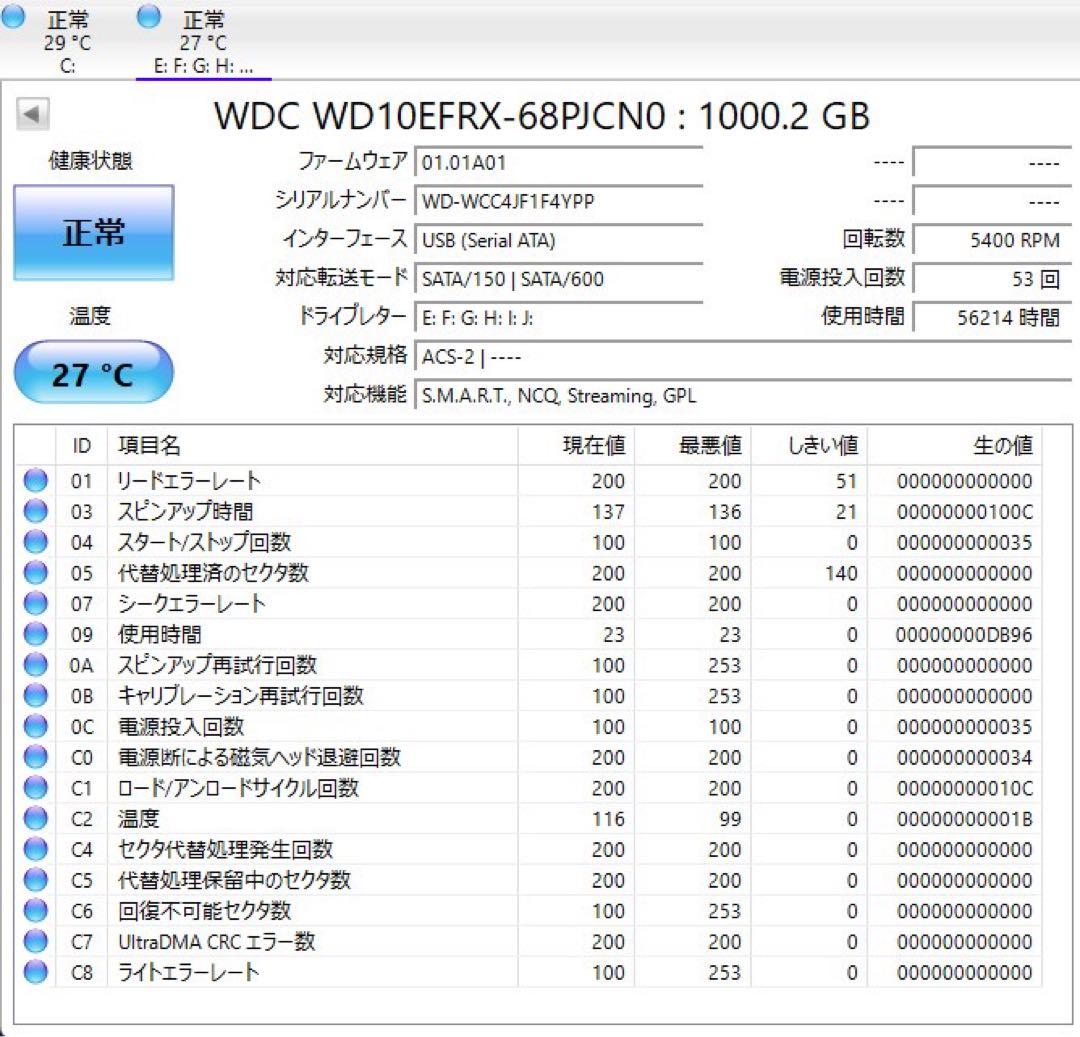Click the blue indicator beside リードエラーレート
The height and width of the screenshot is (1037, 1080).
[x=35, y=481]
